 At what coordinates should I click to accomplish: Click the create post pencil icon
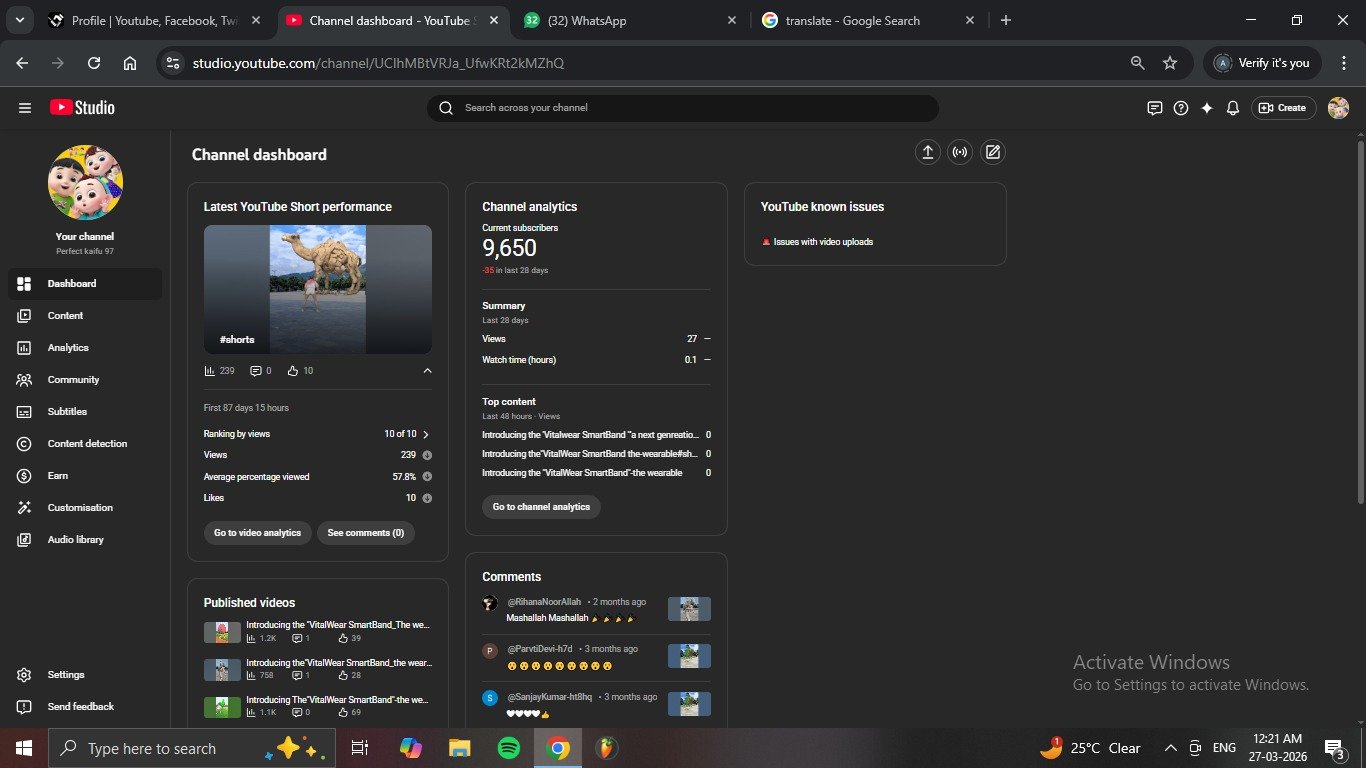pos(992,152)
